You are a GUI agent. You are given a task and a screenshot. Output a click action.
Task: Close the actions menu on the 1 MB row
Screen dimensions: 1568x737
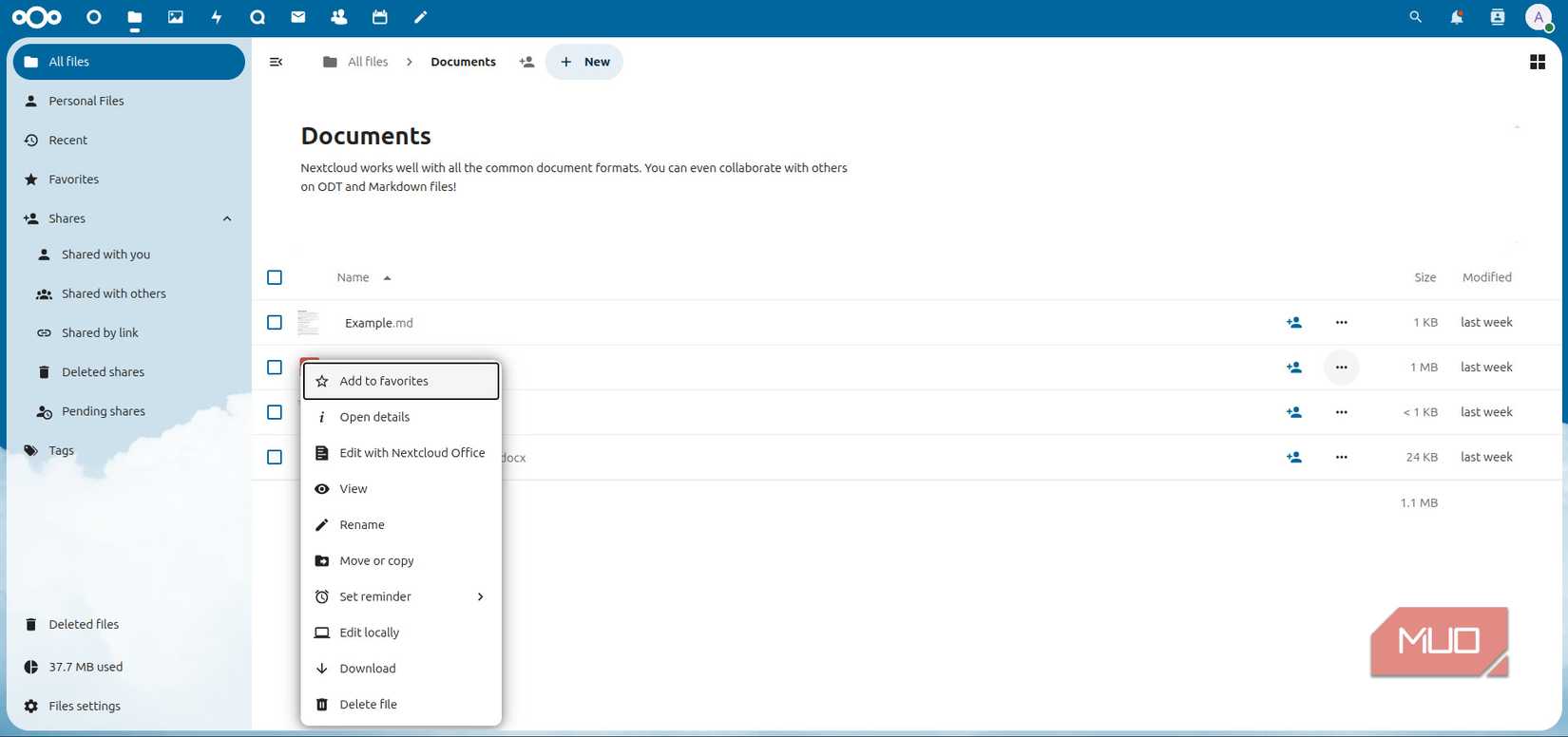(x=1341, y=368)
